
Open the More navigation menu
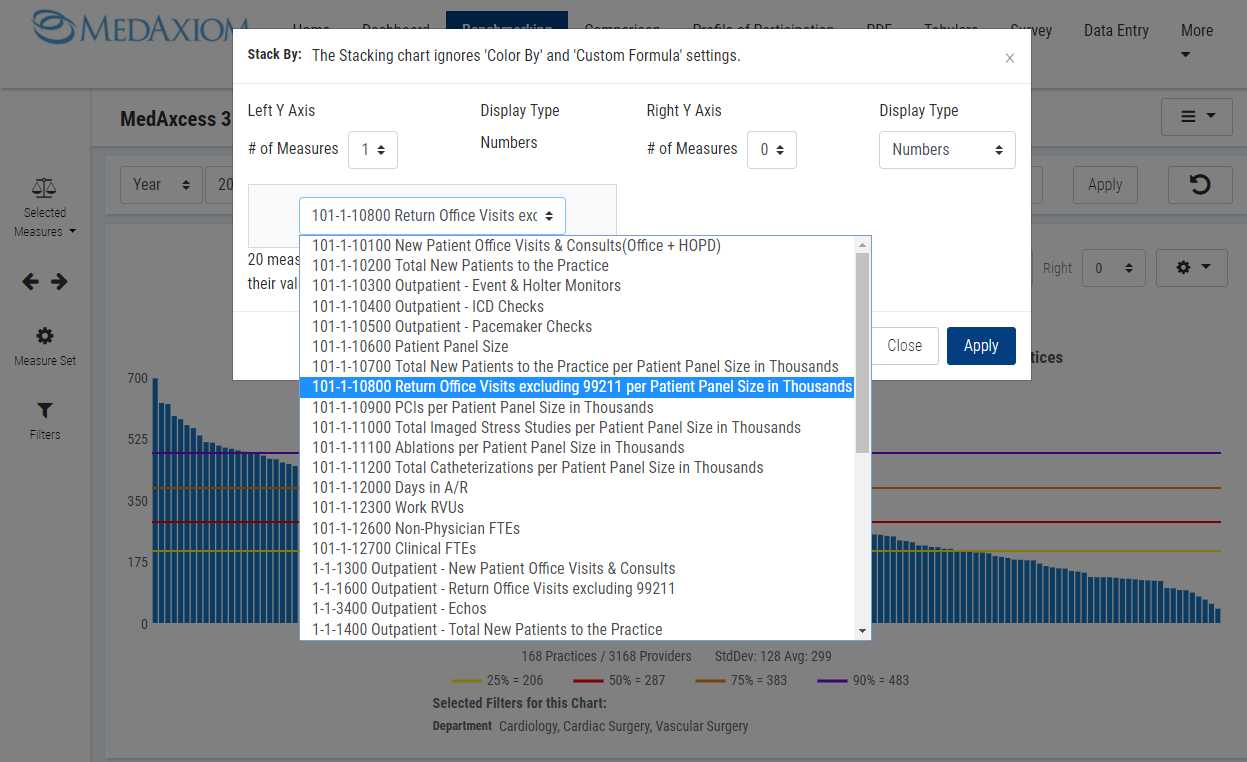click(1196, 41)
